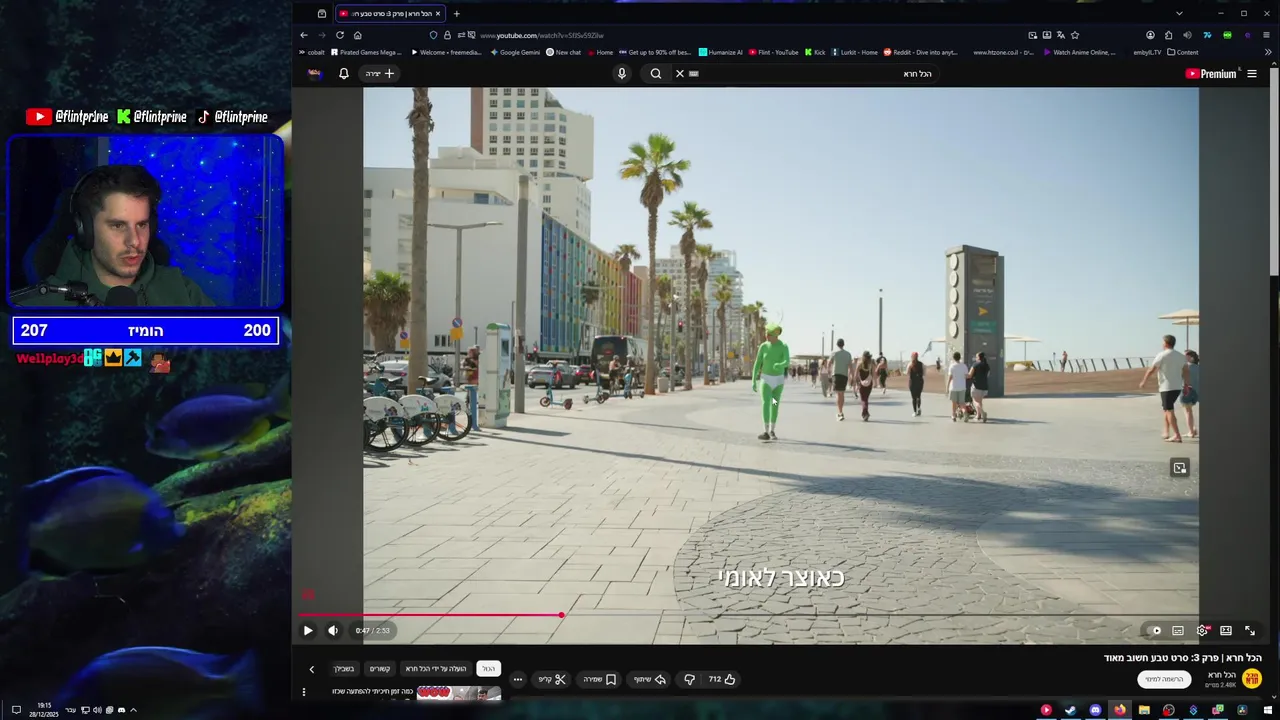Play the YouTube video
Screen dimensions: 1280x720
(308, 630)
